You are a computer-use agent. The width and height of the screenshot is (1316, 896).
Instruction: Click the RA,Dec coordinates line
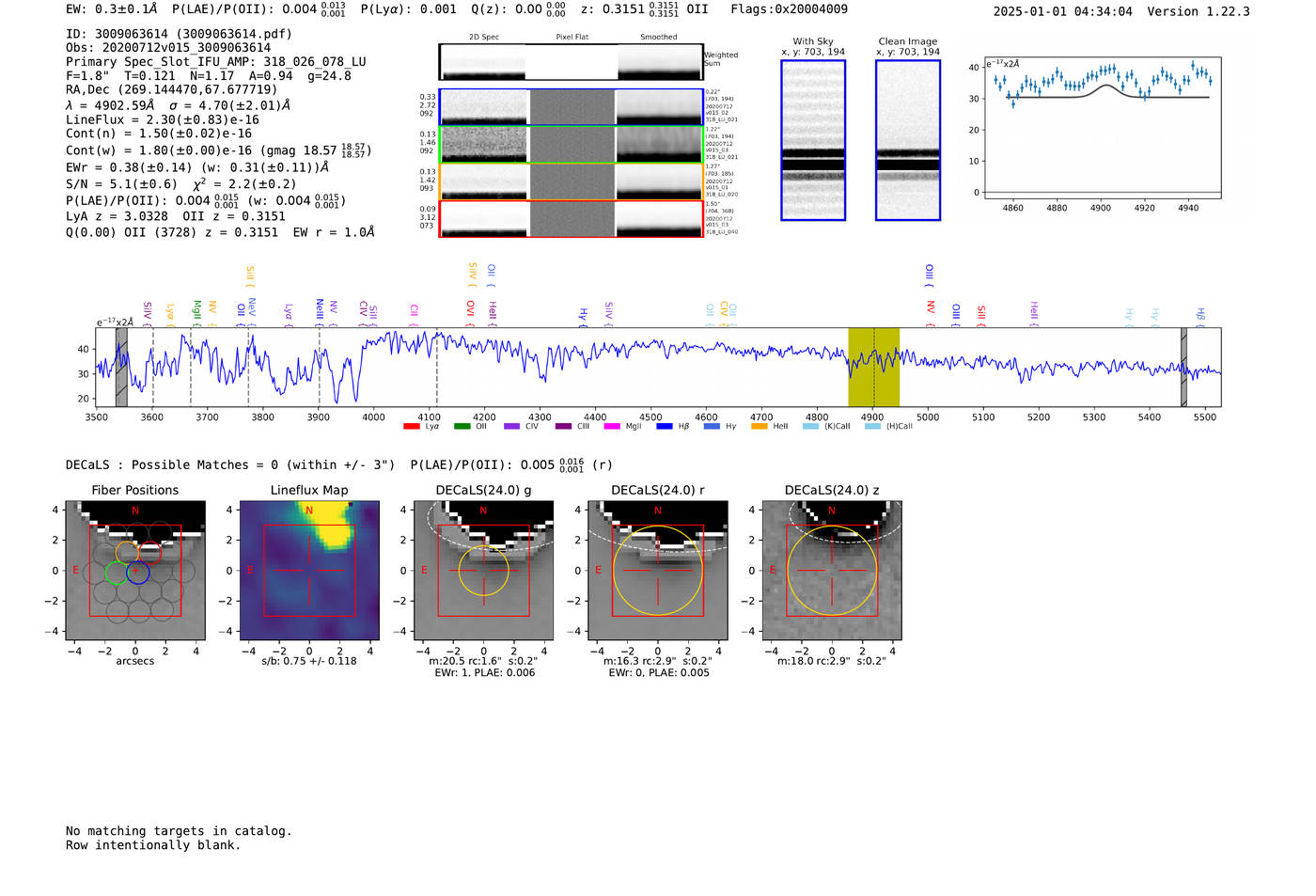click(x=171, y=89)
